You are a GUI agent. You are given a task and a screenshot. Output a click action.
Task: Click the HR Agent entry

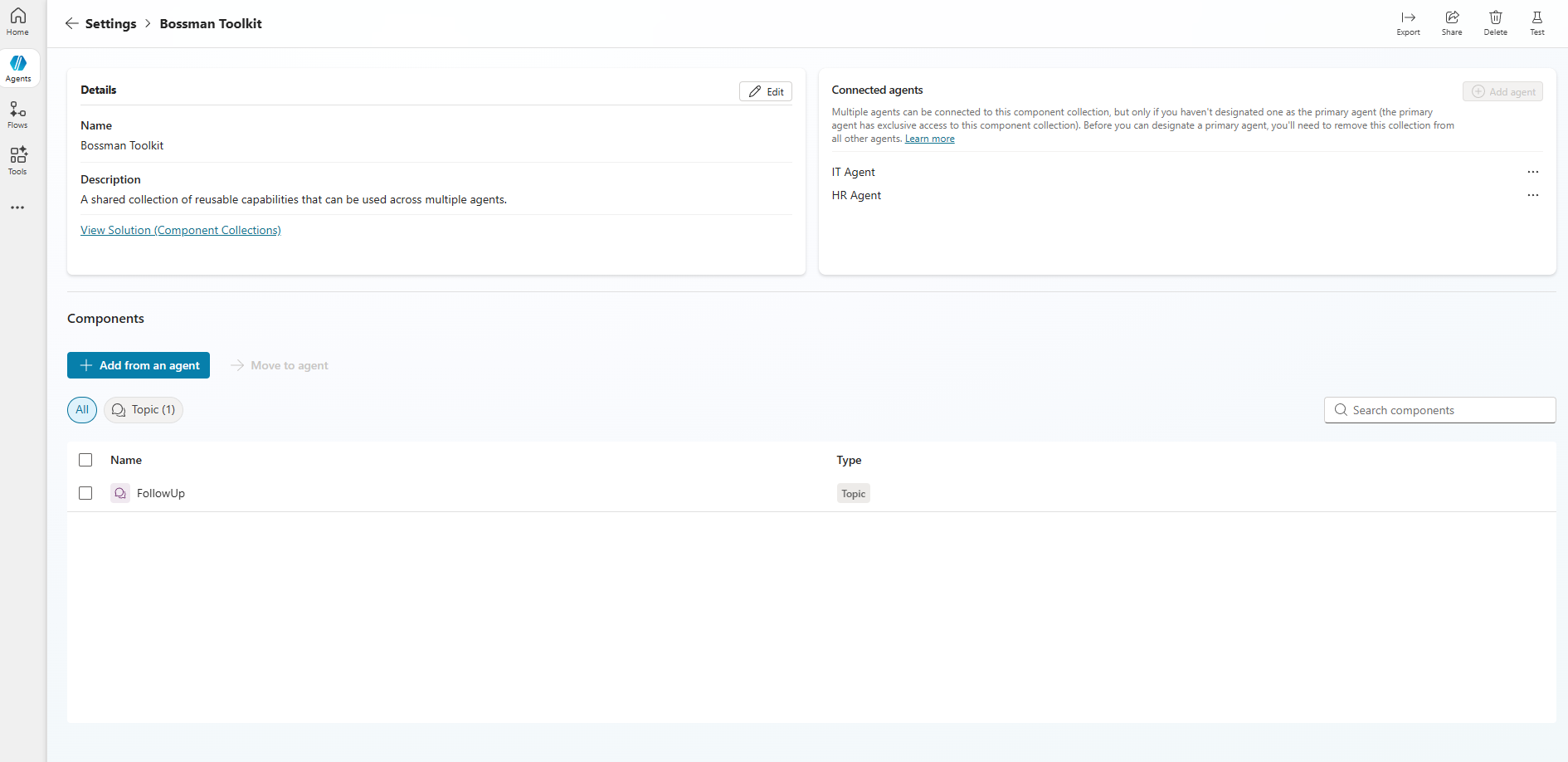tap(856, 195)
